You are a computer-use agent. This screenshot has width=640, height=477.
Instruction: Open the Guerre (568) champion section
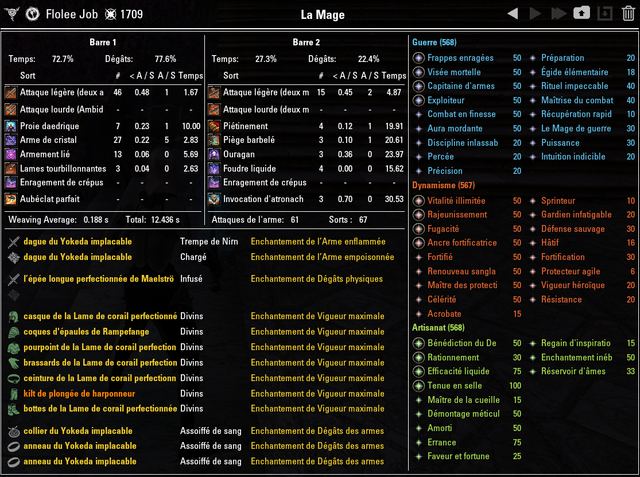click(434, 42)
